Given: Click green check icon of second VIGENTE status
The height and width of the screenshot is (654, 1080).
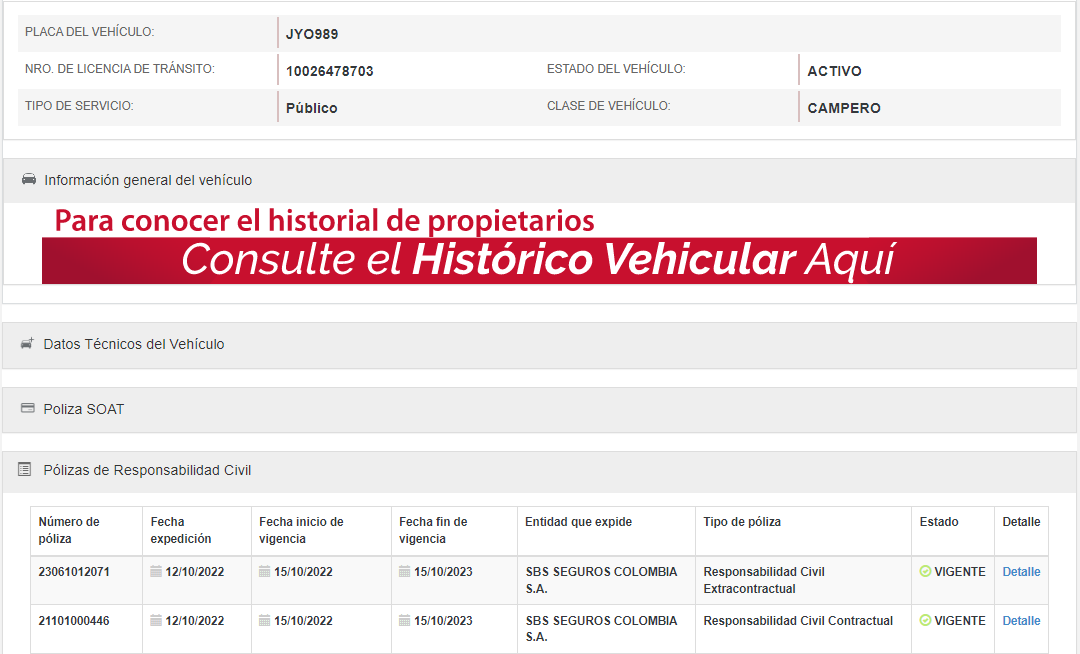Looking at the screenshot, I should click(925, 621).
